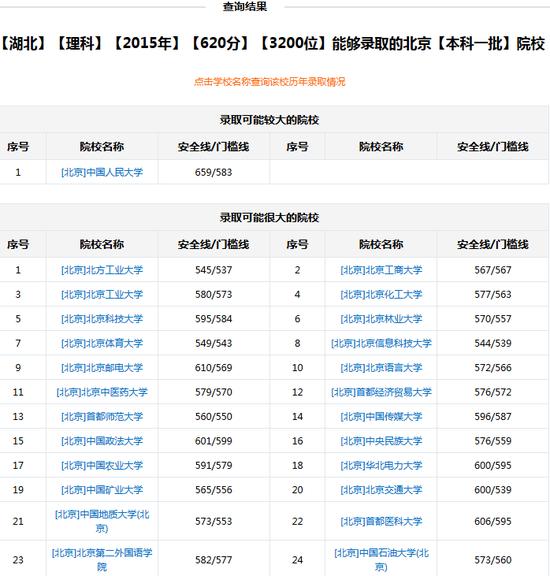Image resolution: width=550 pixels, height=576 pixels.
Task: Select the 573/560 score cell
Action: click(493, 559)
